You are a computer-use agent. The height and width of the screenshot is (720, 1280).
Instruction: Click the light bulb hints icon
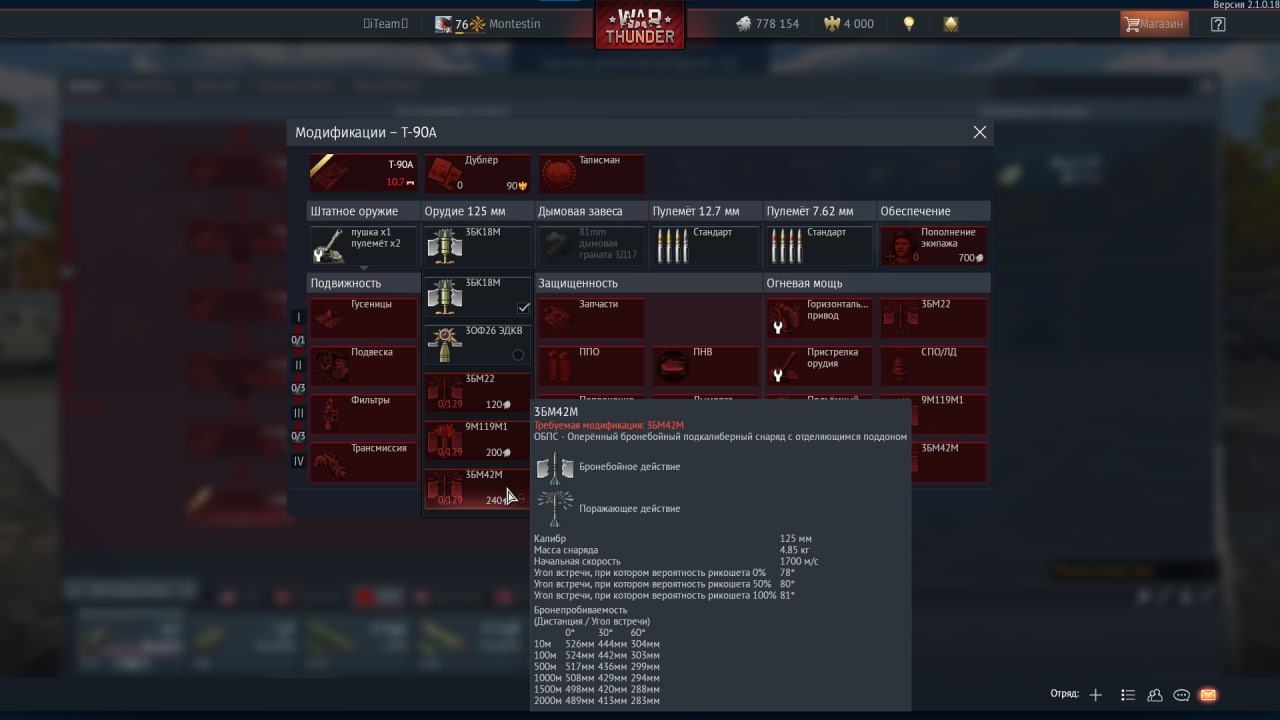[909, 24]
